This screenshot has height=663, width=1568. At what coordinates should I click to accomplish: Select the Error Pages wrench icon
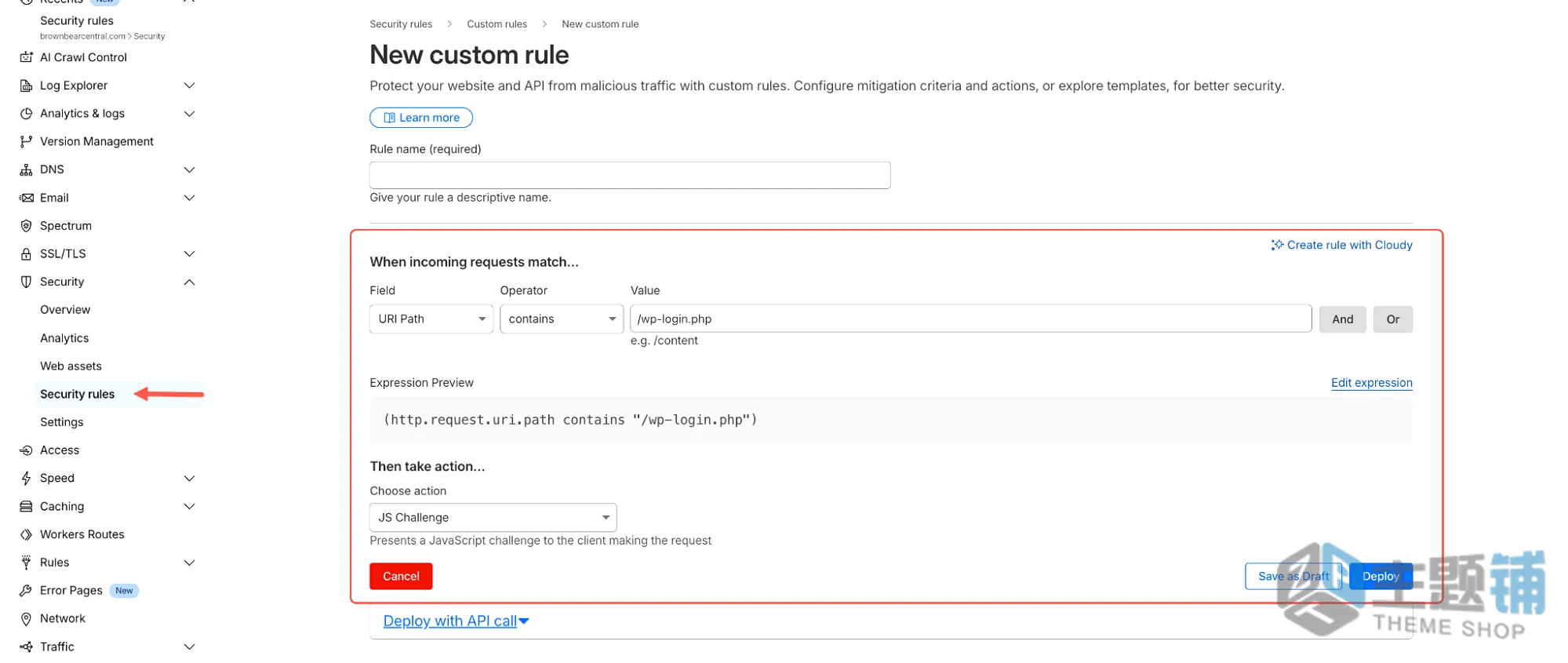click(26, 591)
